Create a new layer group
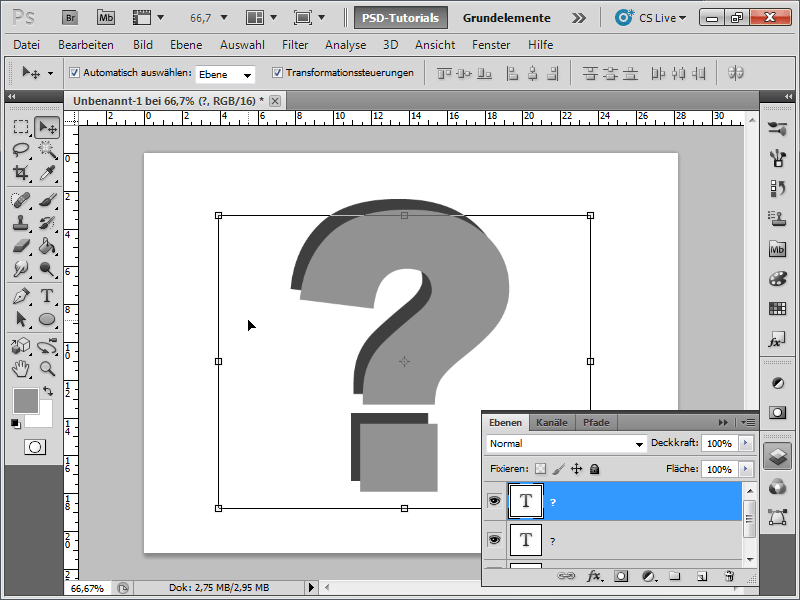Viewport: 800px width, 600px height. point(675,576)
